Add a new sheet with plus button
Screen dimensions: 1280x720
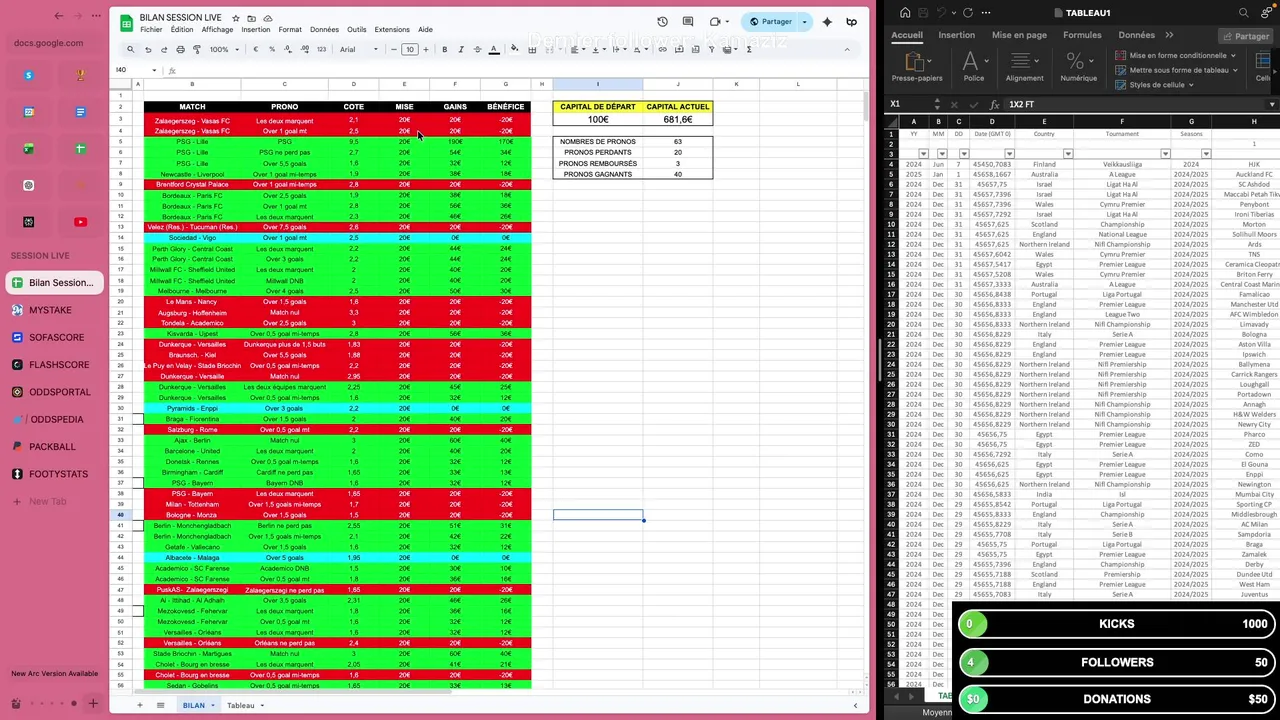(139, 705)
